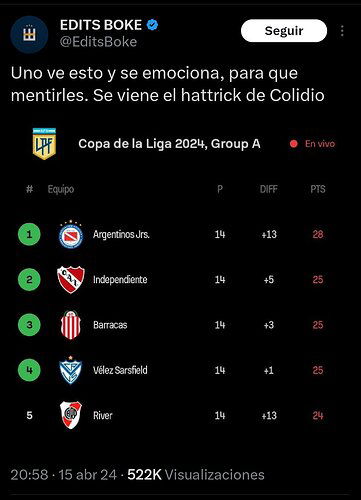Click the Liga Profesional LPF logo
Viewport: 361px width, 500px height.
[44, 143]
